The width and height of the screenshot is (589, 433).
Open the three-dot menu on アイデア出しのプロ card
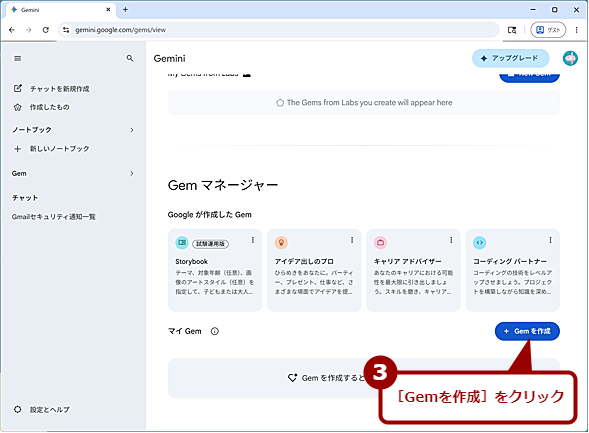coord(352,240)
